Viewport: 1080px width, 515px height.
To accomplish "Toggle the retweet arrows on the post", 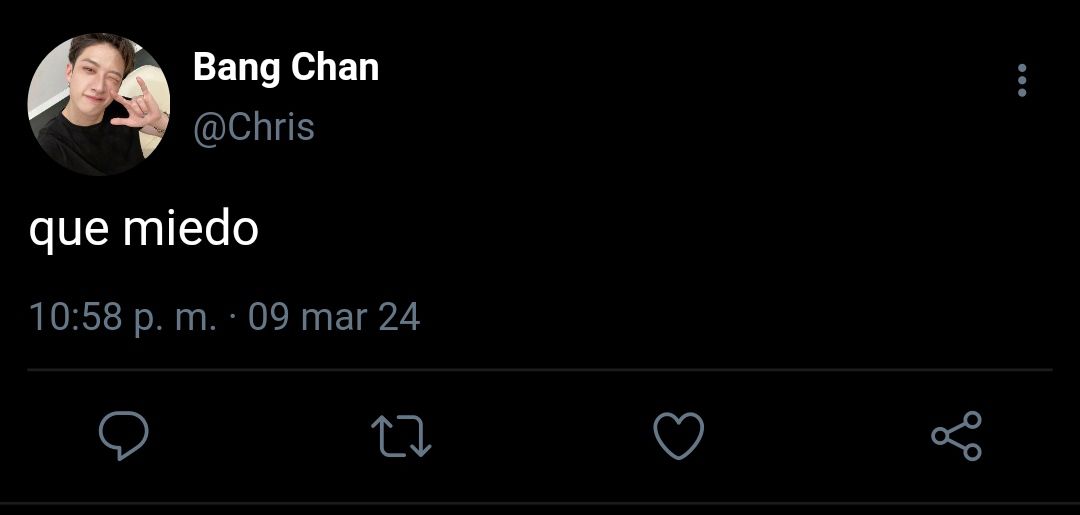I will pos(401,435).
